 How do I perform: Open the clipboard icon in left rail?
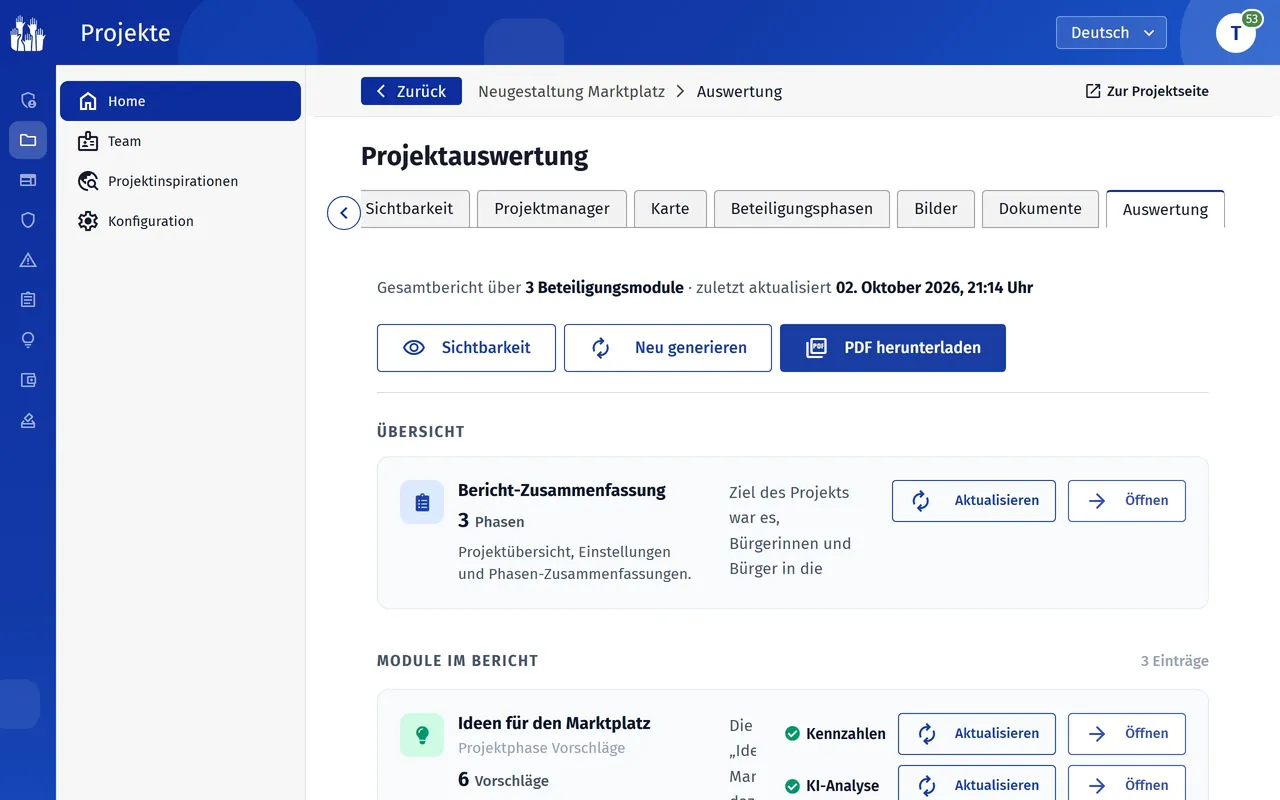28,300
